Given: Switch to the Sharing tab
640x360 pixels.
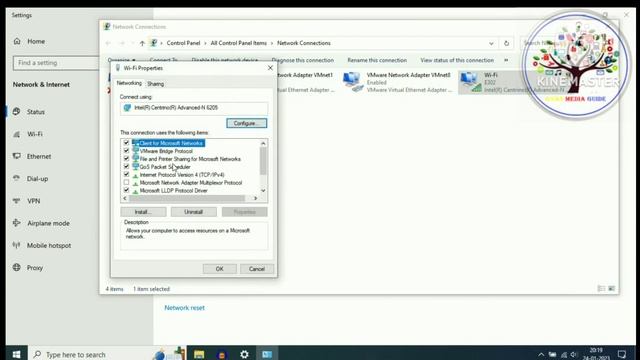Looking at the screenshot, I should tap(156, 84).
